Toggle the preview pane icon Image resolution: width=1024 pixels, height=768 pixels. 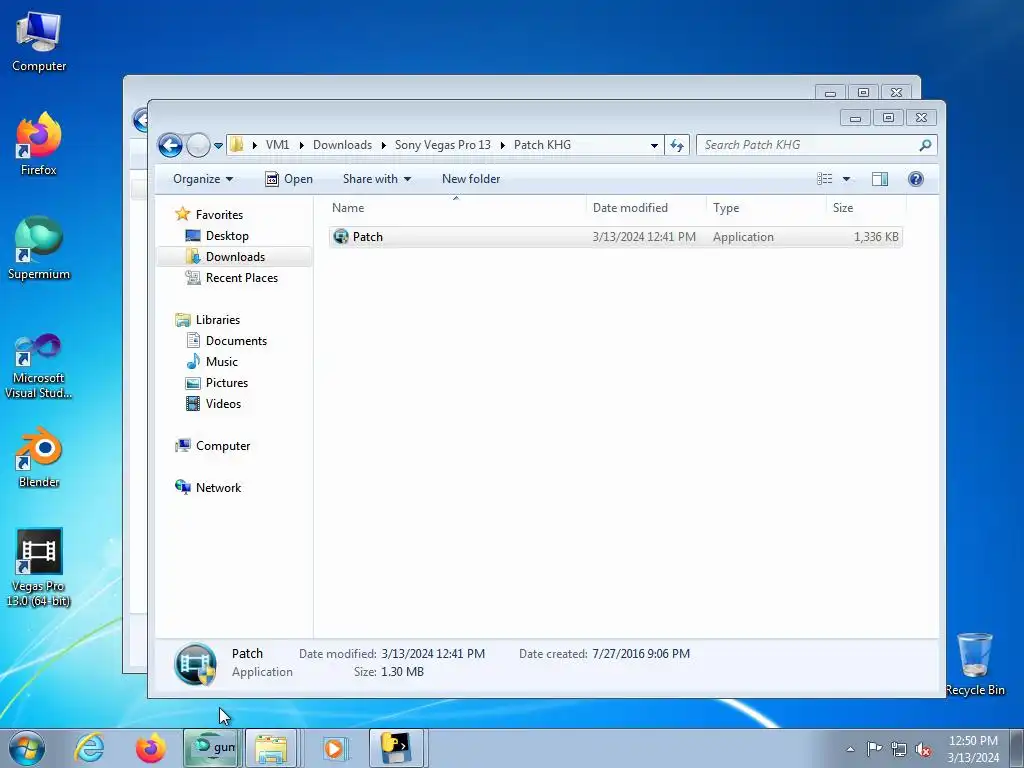(x=880, y=179)
